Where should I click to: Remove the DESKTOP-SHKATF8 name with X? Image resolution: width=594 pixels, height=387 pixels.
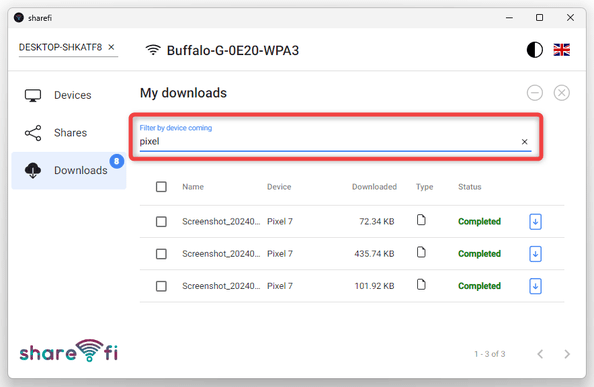click(x=111, y=47)
